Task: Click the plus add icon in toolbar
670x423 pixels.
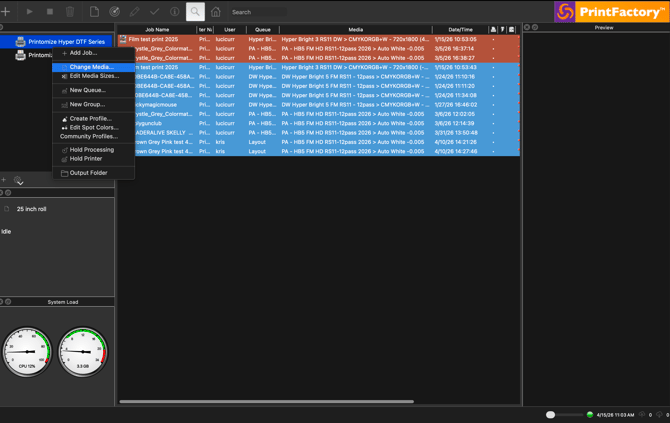Action: coord(6,12)
